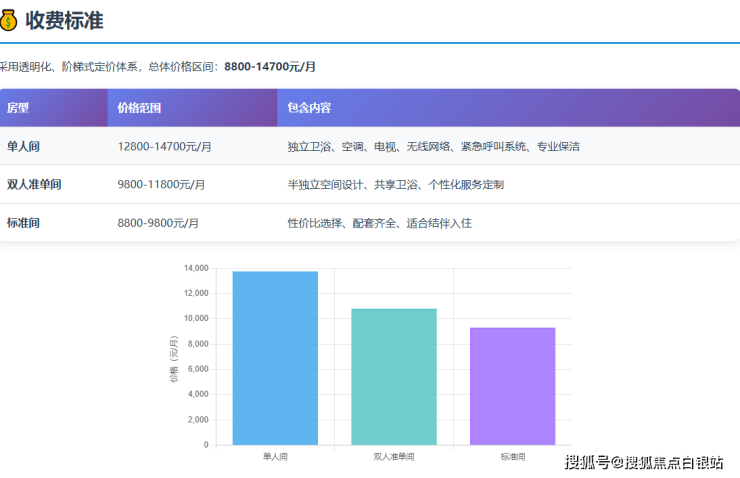Select the 双人准单间 table row label
The image size is (740, 478).
(34, 184)
